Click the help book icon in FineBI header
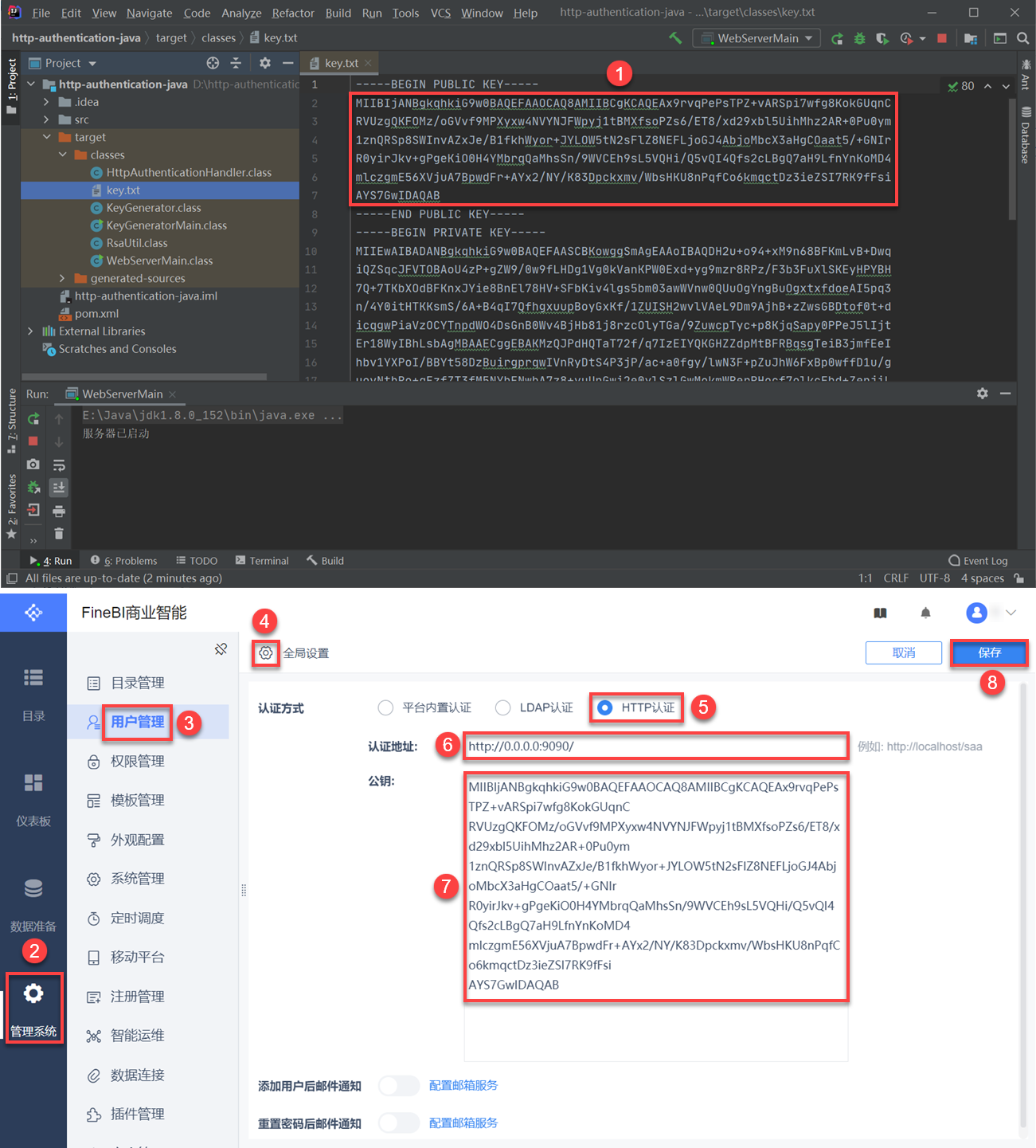Image resolution: width=1036 pixels, height=1148 pixels. click(880, 613)
